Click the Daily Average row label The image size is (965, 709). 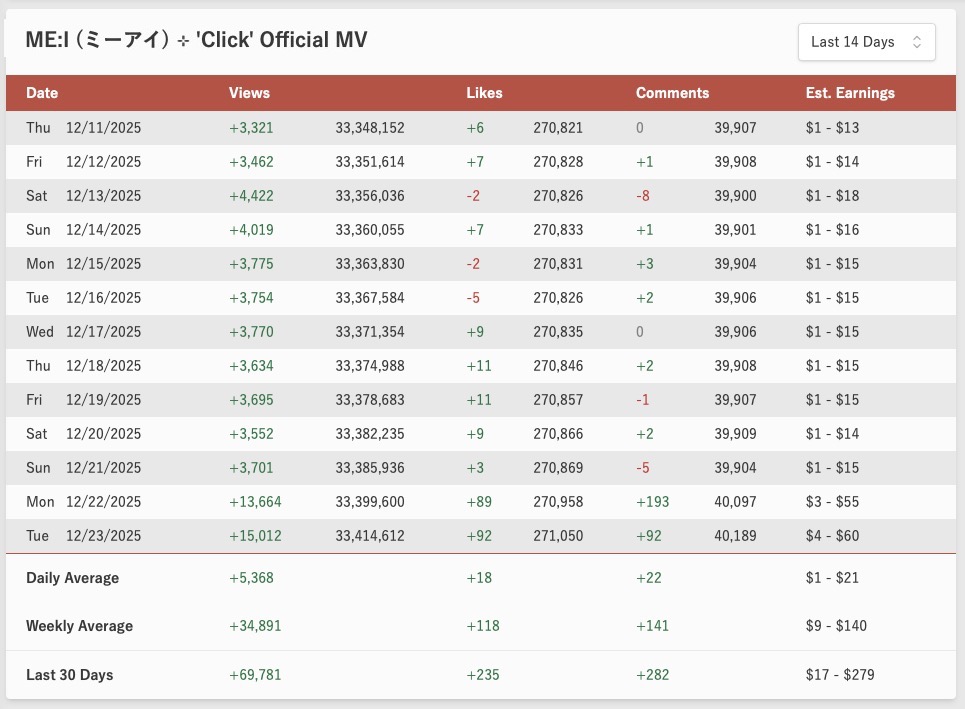(72, 578)
